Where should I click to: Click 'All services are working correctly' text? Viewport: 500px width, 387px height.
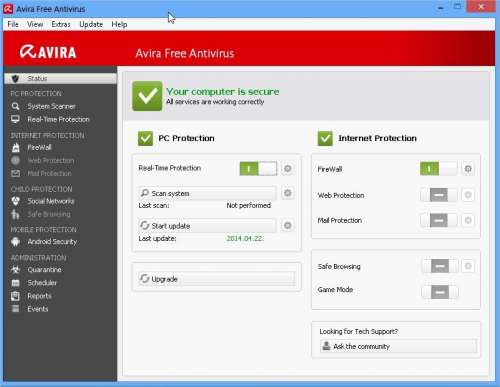215,102
